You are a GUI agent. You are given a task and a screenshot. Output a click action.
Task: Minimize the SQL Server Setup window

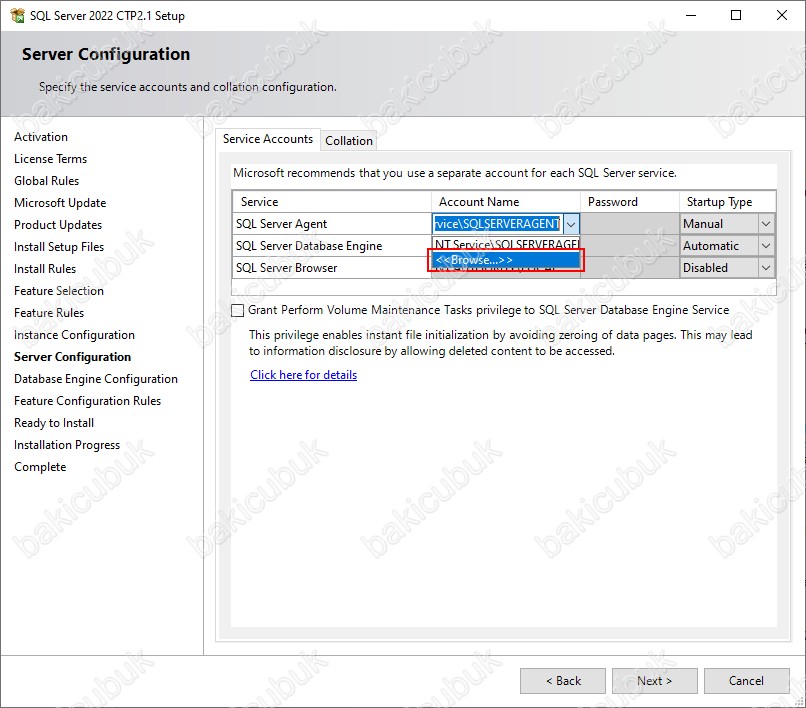691,15
